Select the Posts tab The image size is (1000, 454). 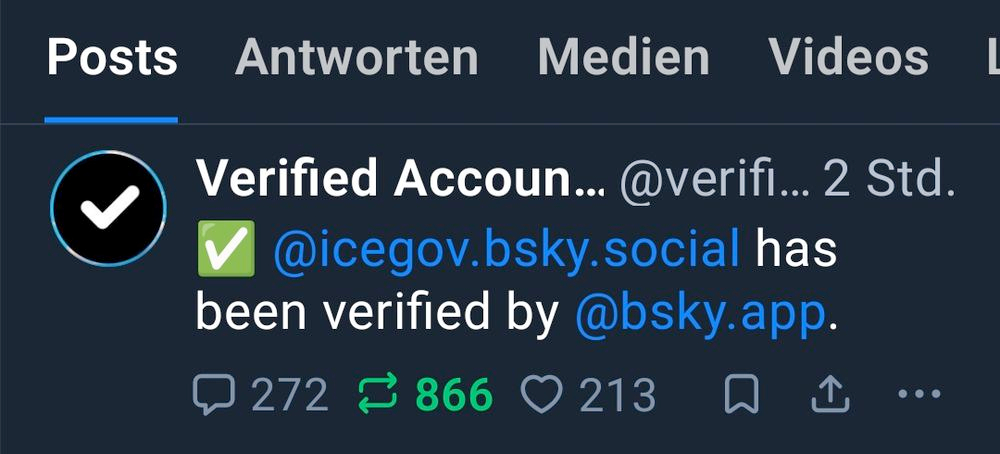(112, 57)
